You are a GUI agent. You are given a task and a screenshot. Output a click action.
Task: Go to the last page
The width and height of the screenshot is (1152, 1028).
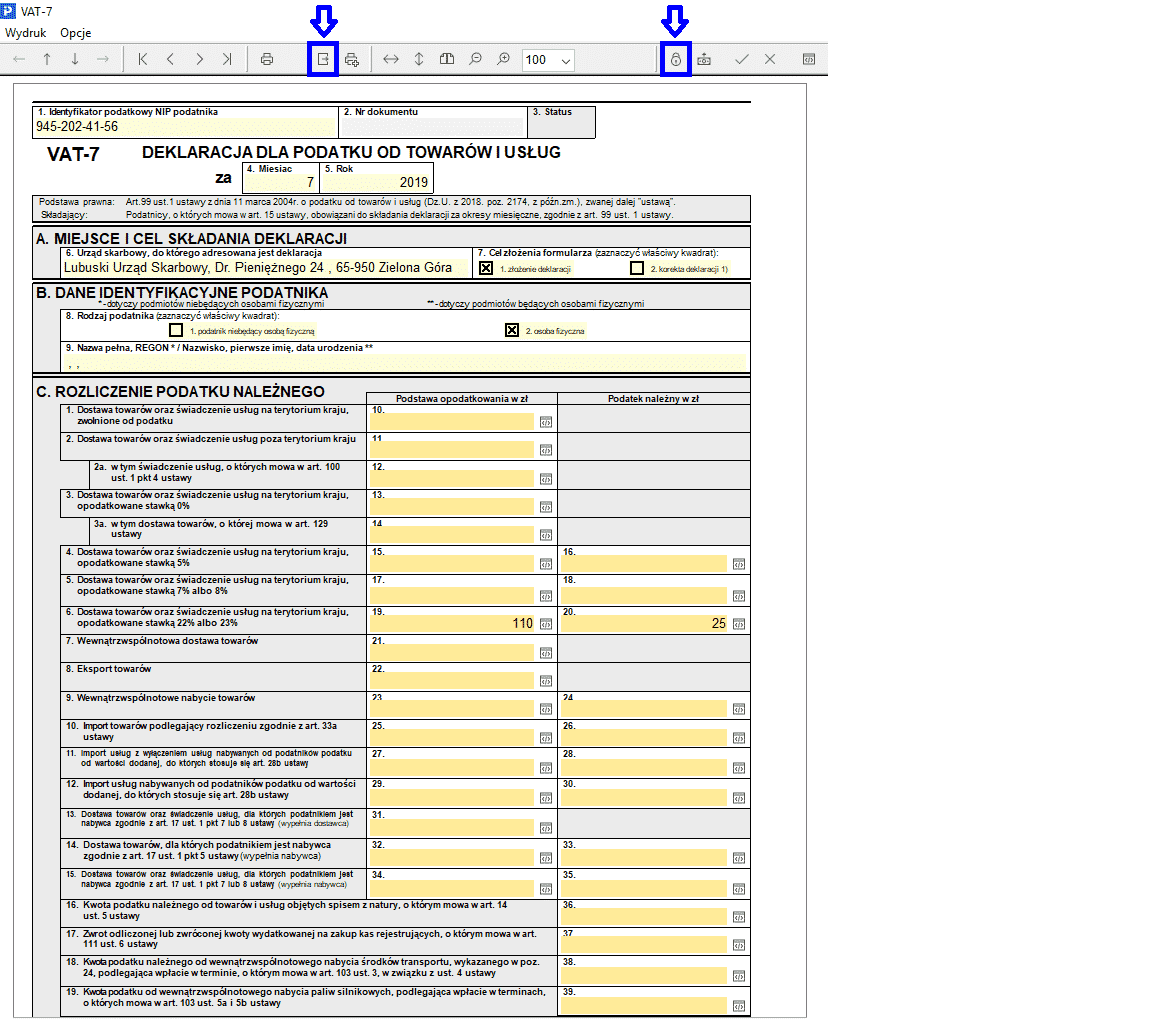227,59
